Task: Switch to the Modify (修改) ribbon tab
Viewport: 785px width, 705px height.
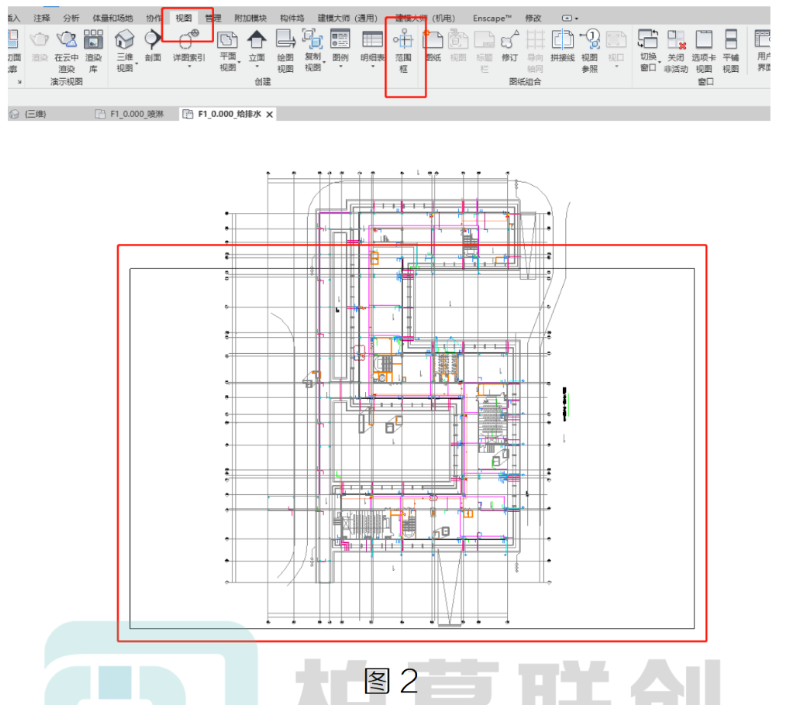Action: [533, 18]
